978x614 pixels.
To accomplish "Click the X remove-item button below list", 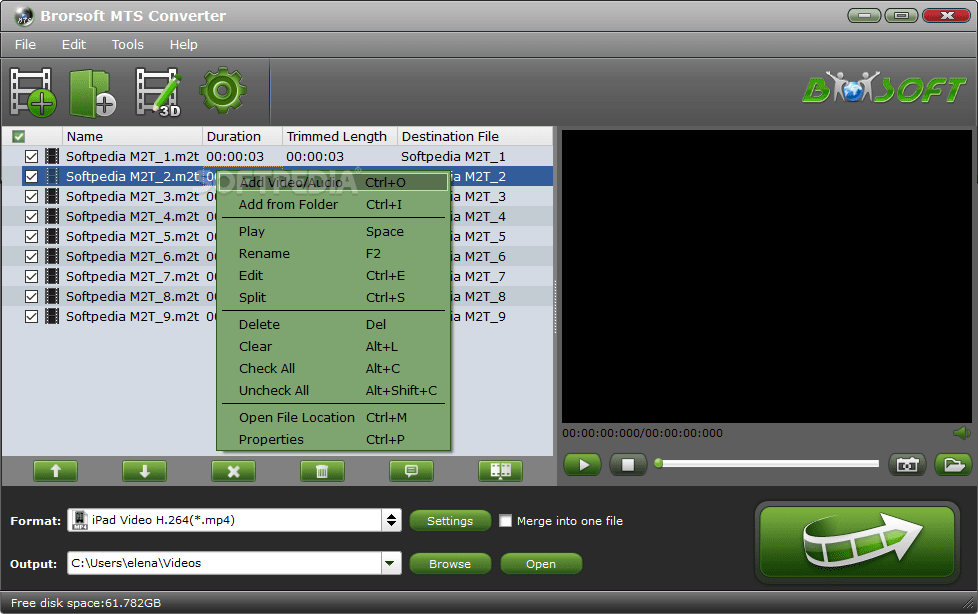I will click(233, 471).
